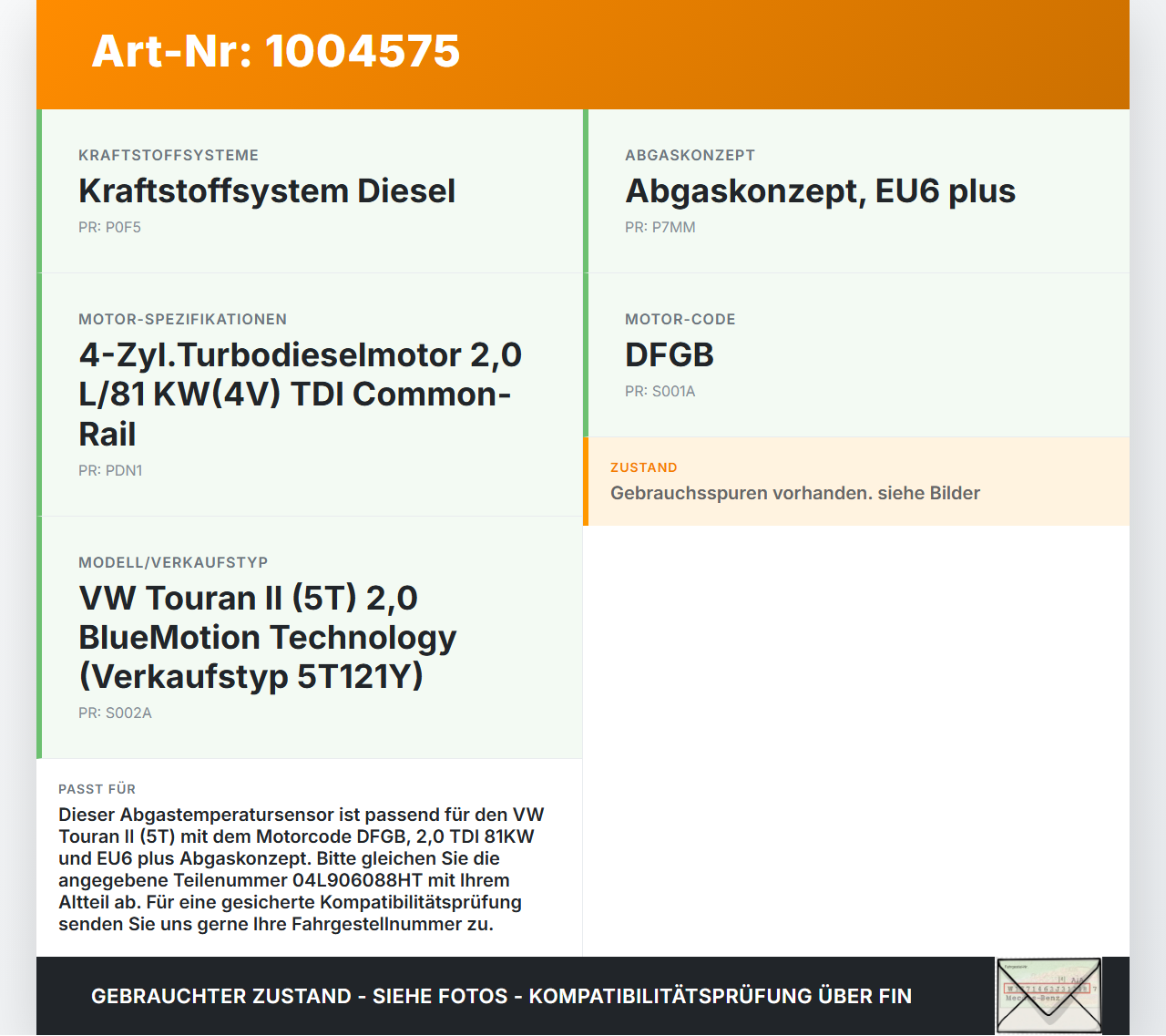Screen dimensions: 1166x1036
Task: Click 'Gebrauchsspuren vorhanden. siehe Bilder' text
Action: 795,493
